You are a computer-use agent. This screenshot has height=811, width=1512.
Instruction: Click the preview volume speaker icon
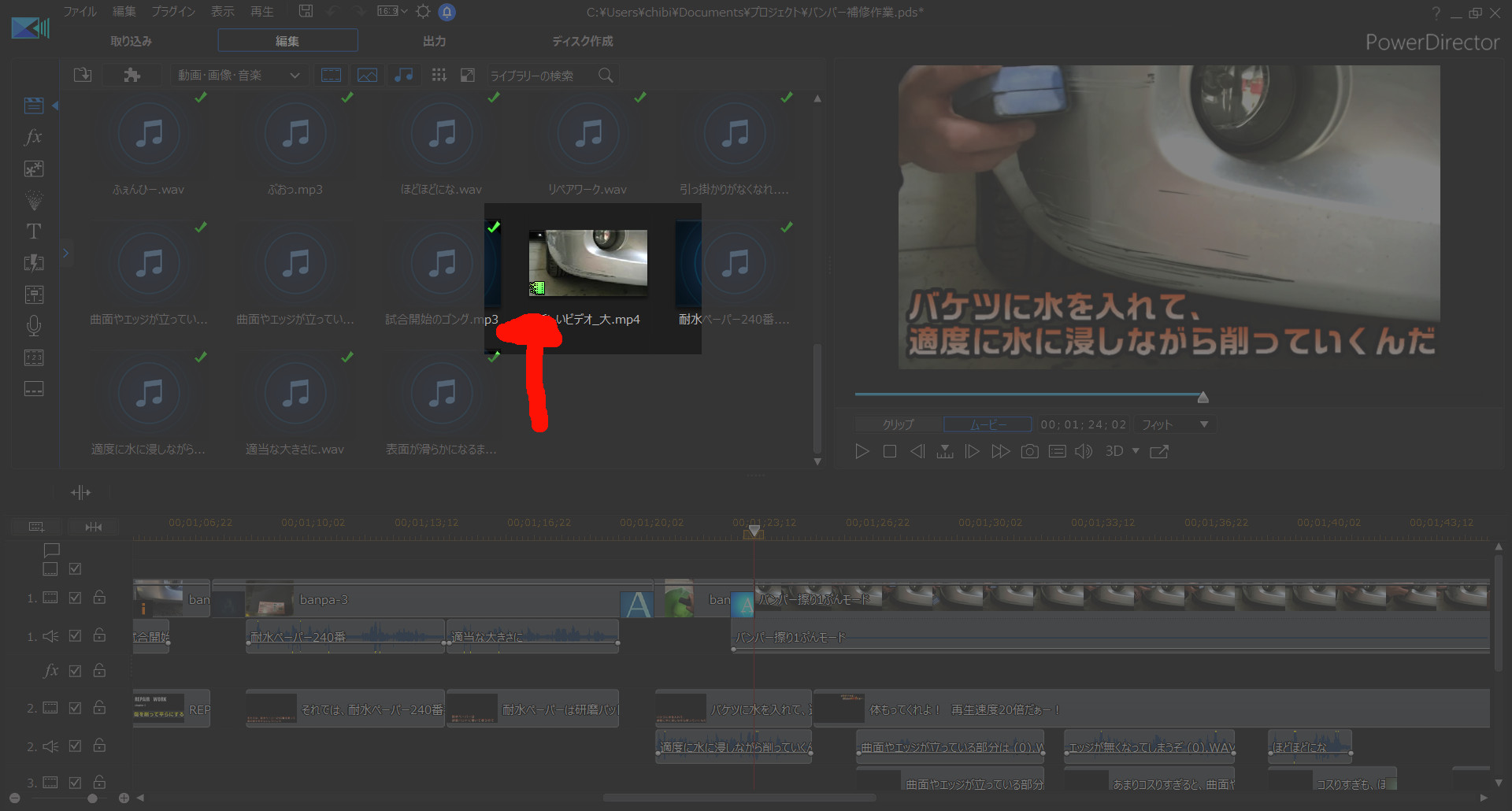[1084, 451]
